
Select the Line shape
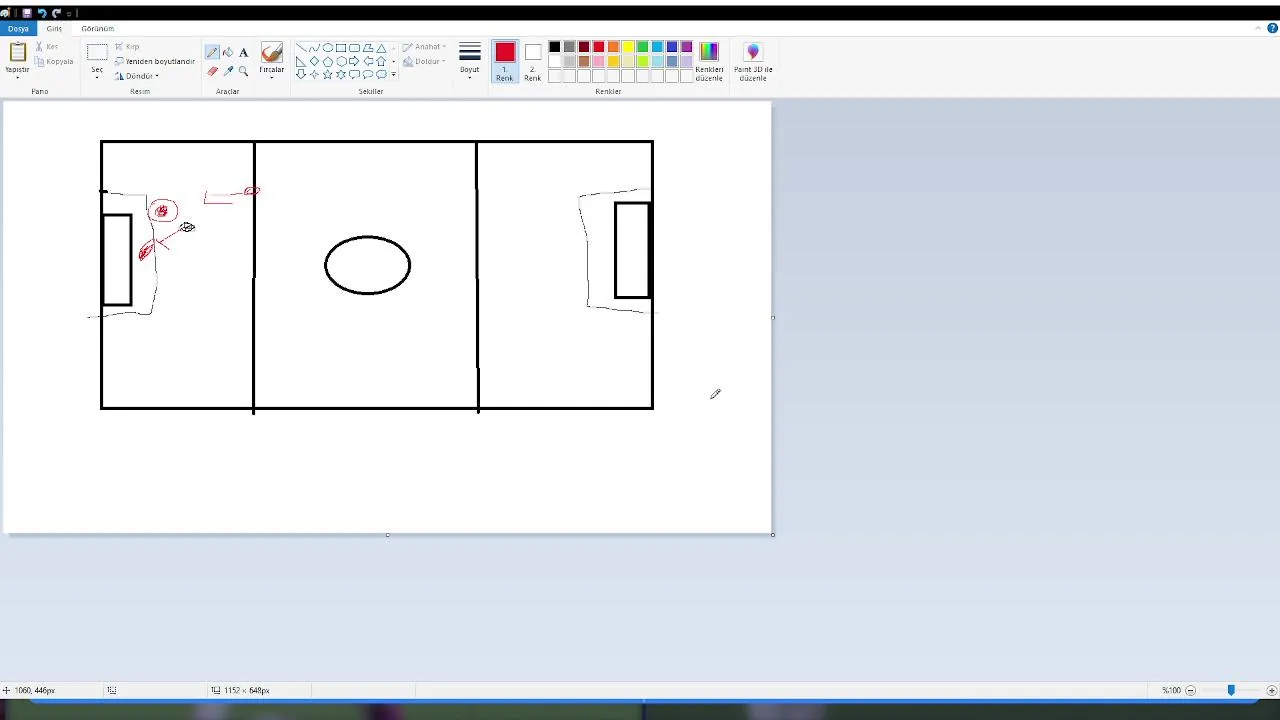pyautogui.click(x=301, y=47)
